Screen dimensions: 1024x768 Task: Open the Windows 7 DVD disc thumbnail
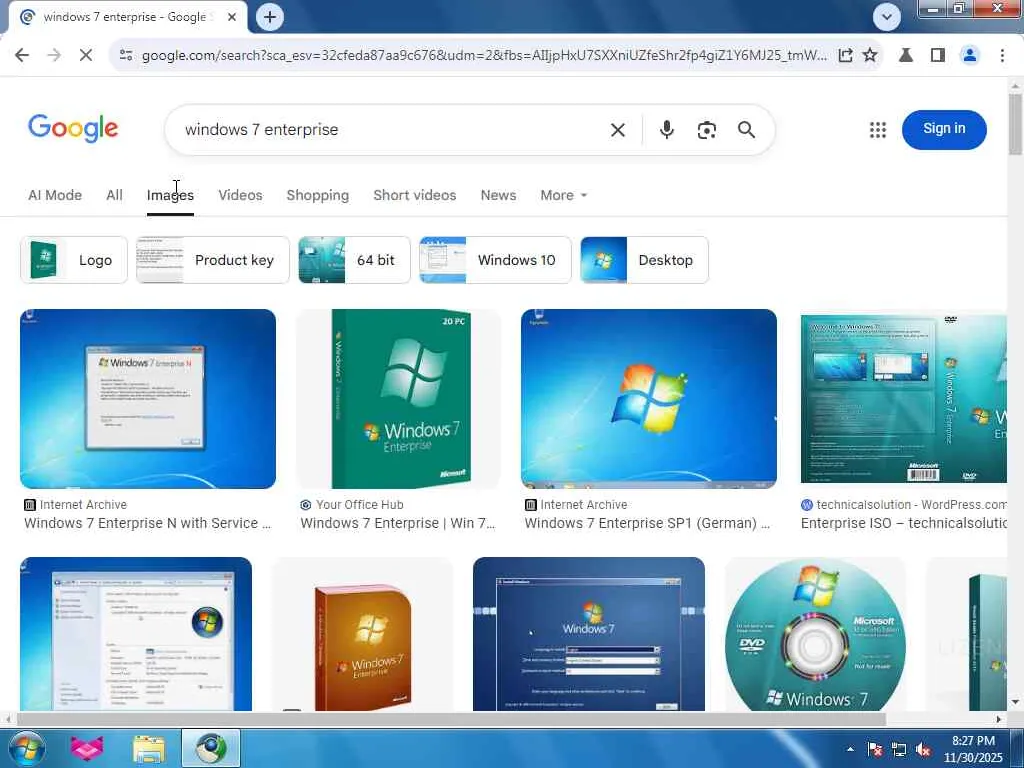pyautogui.click(x=815, y=633)
